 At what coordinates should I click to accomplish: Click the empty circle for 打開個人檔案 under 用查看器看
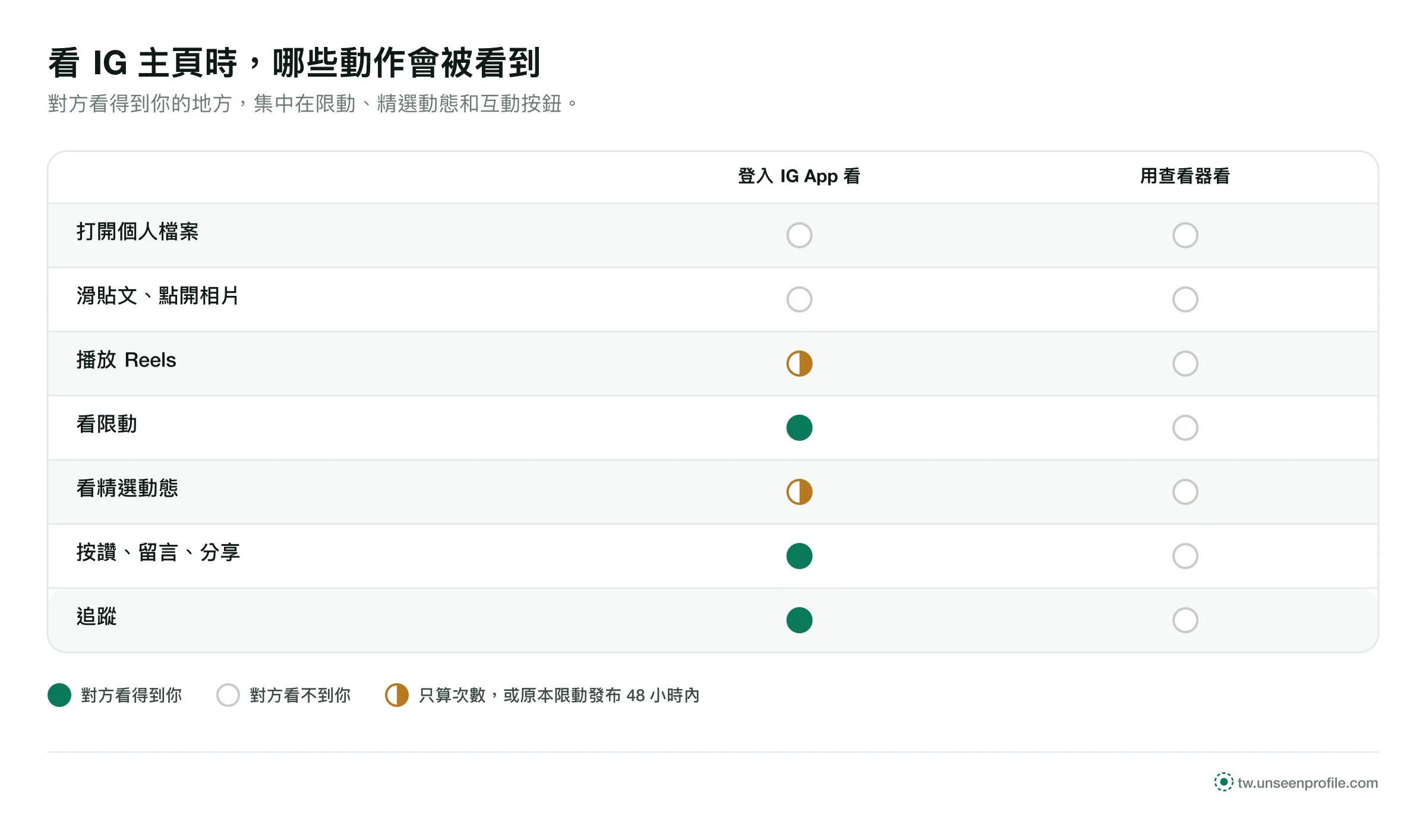[1185, 235]
